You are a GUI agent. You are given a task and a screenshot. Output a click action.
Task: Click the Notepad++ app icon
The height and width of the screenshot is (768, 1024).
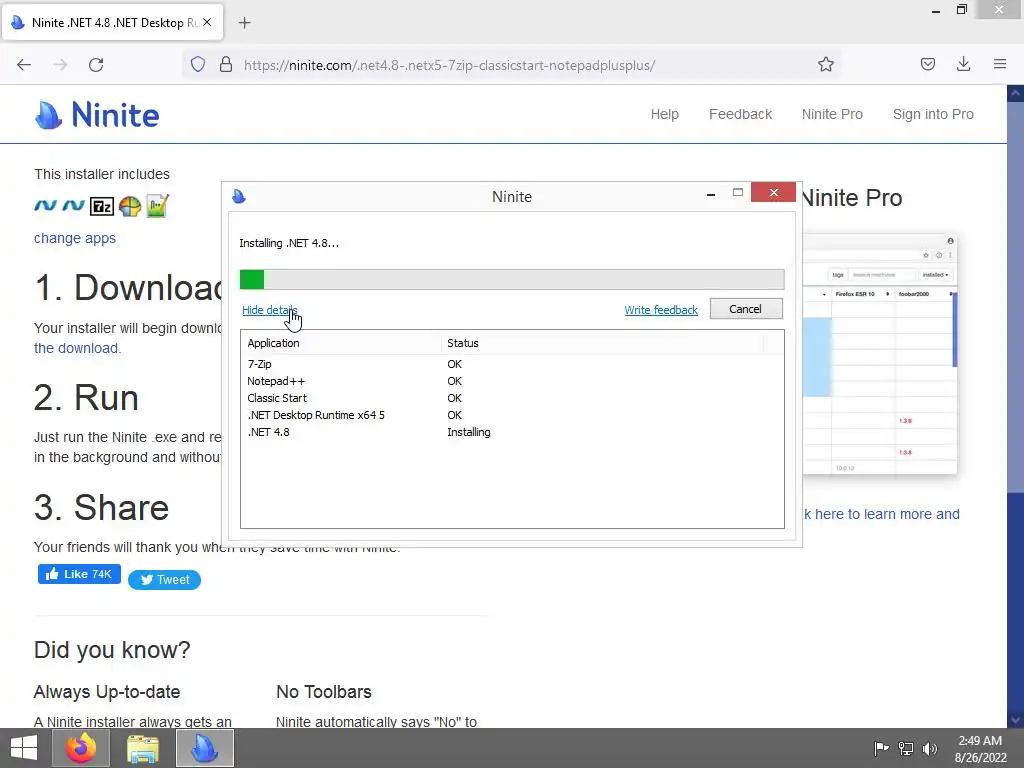pos(157,206)
